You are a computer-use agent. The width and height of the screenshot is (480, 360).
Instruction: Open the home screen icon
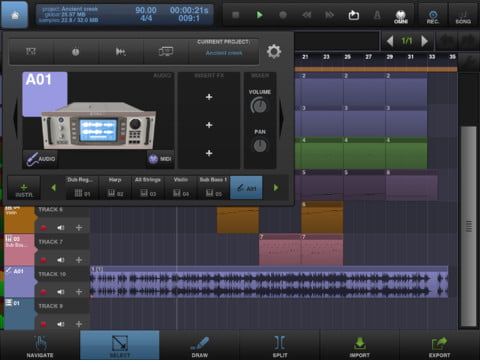coord(15,15)
